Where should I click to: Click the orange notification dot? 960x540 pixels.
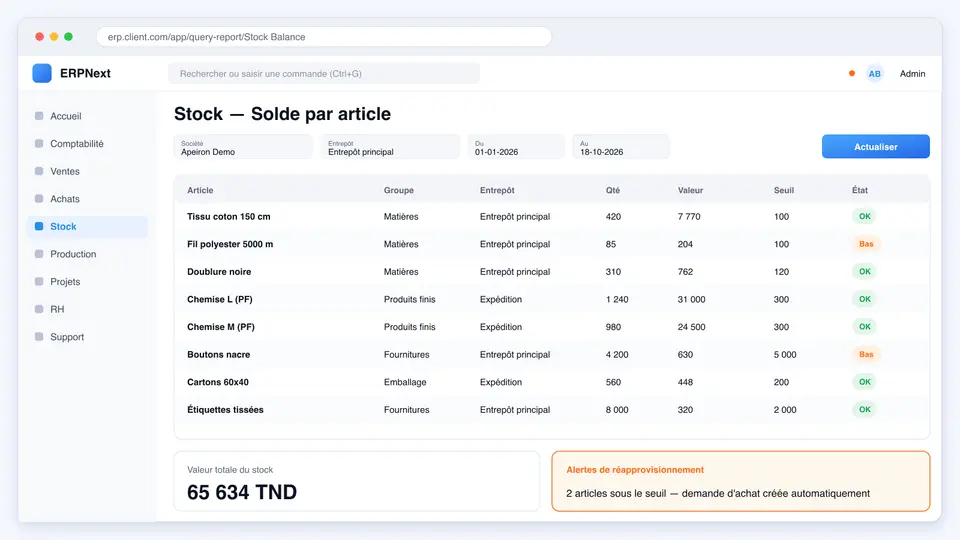coord(852,73)
